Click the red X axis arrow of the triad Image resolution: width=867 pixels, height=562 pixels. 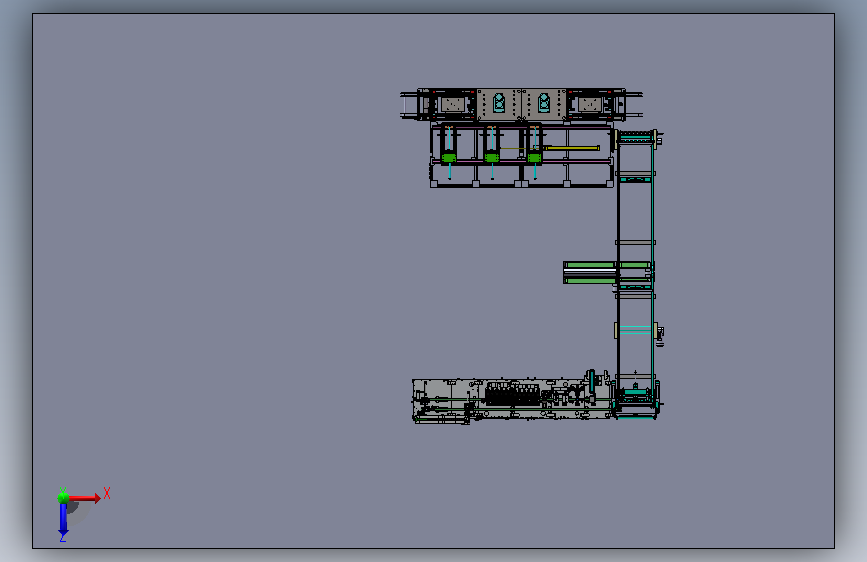[x=85, y=498]
